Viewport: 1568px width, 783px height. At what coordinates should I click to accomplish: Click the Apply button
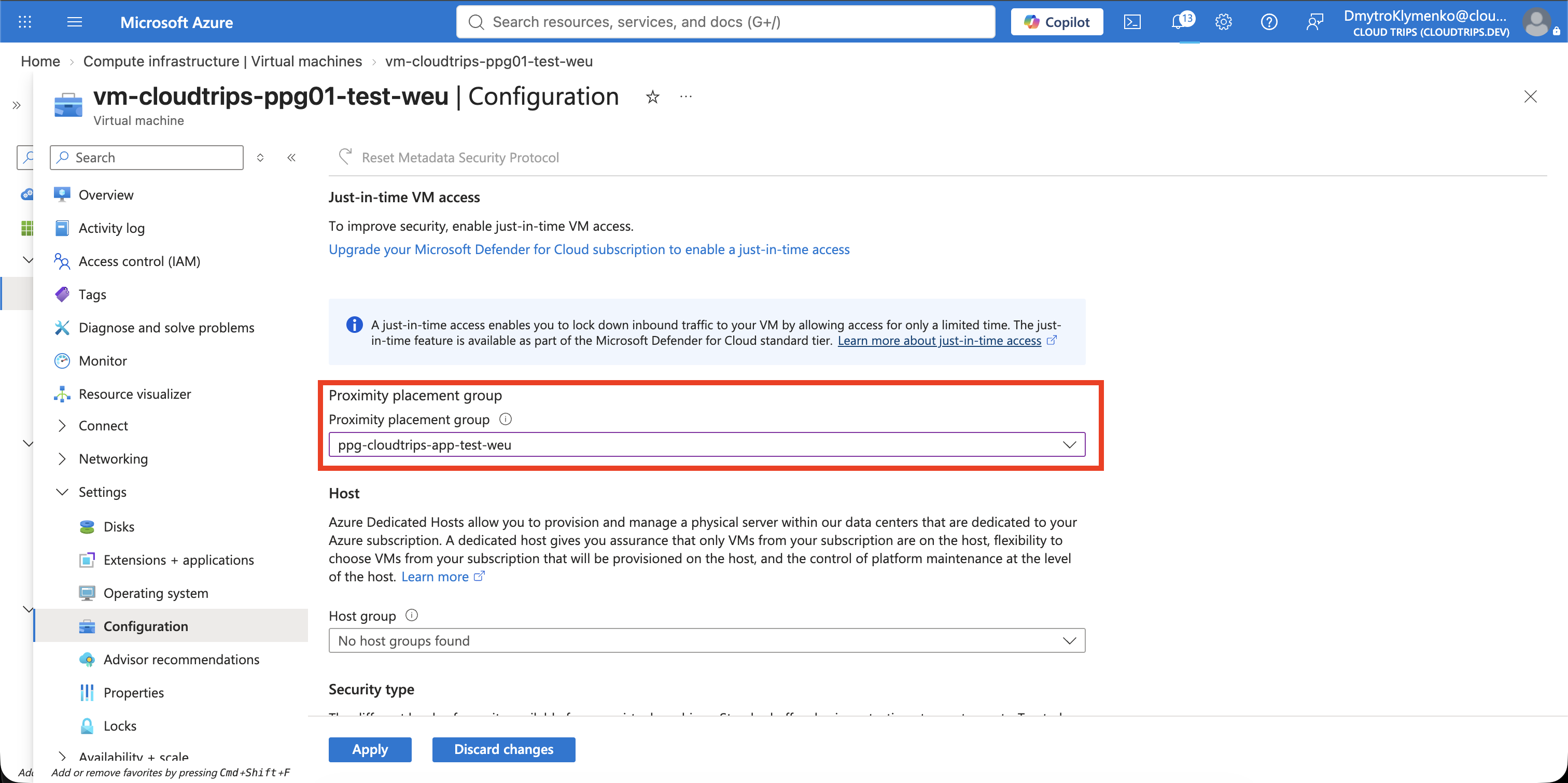[x=370, y=749]
